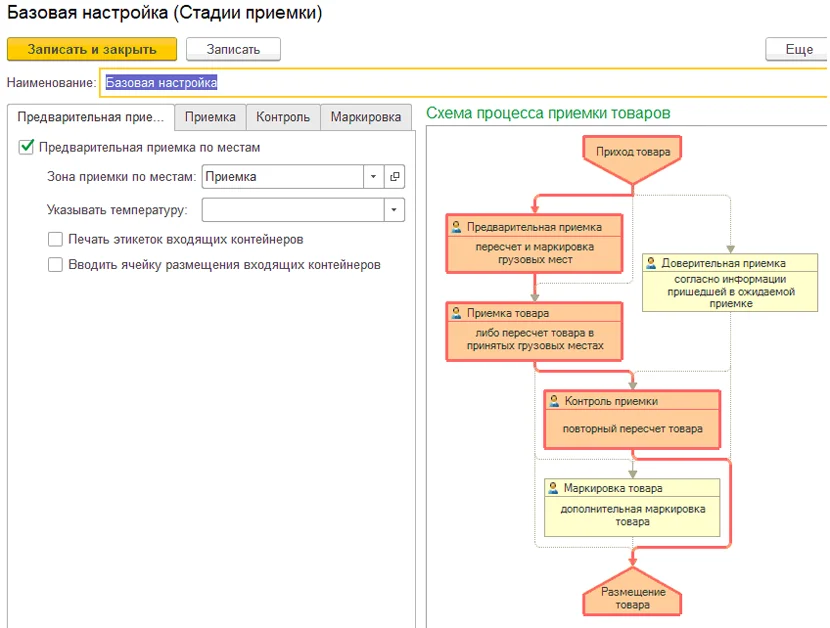The image size is (830, 628).
Task: Click user icon in 'Приемка товара' block
Action: point(456,313)
